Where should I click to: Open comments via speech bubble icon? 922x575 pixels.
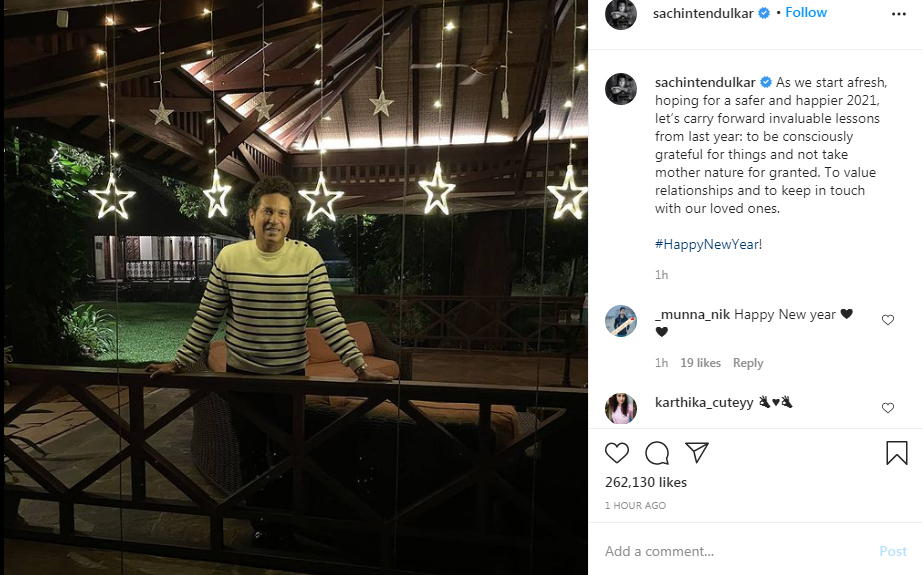pyautogui.click(x=657, y=453)
